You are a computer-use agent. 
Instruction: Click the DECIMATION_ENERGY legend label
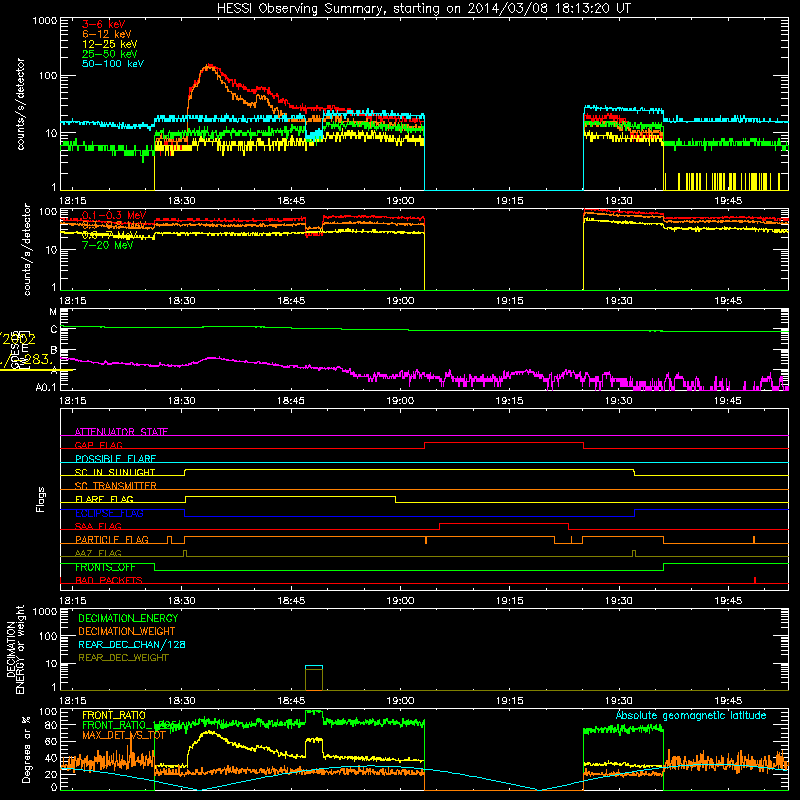tap(128, 618)
